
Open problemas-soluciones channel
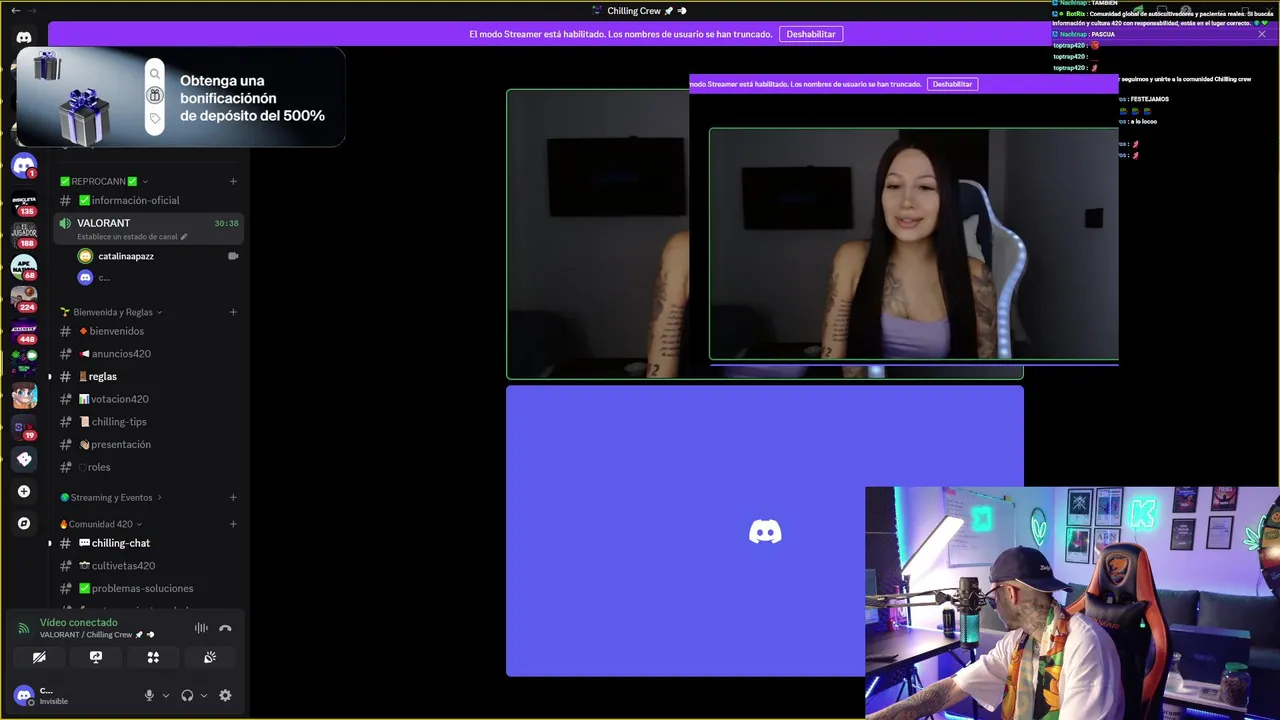pyautogui.click(x=148, y=588)
